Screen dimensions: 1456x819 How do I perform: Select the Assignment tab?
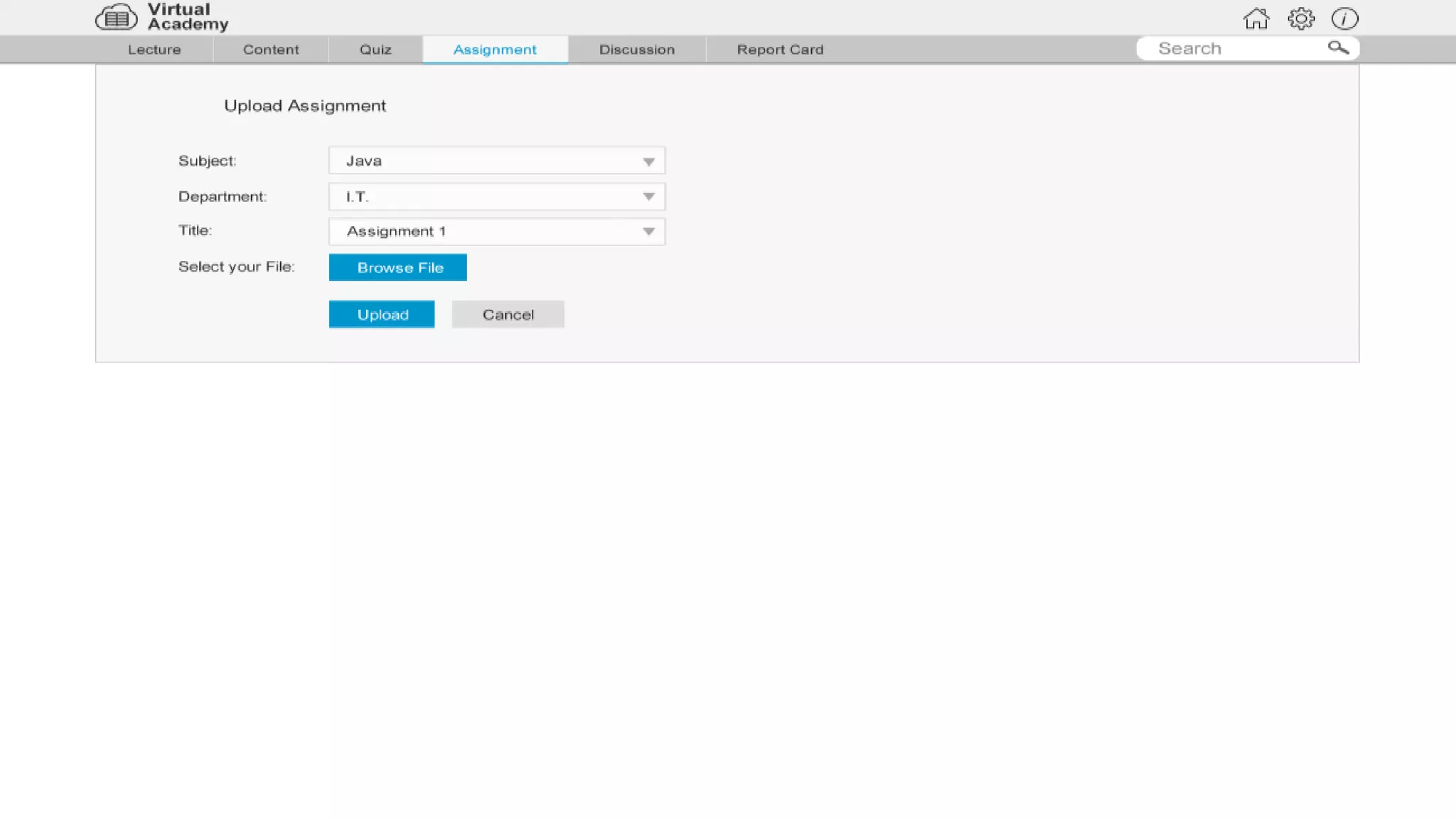(495, 50)
